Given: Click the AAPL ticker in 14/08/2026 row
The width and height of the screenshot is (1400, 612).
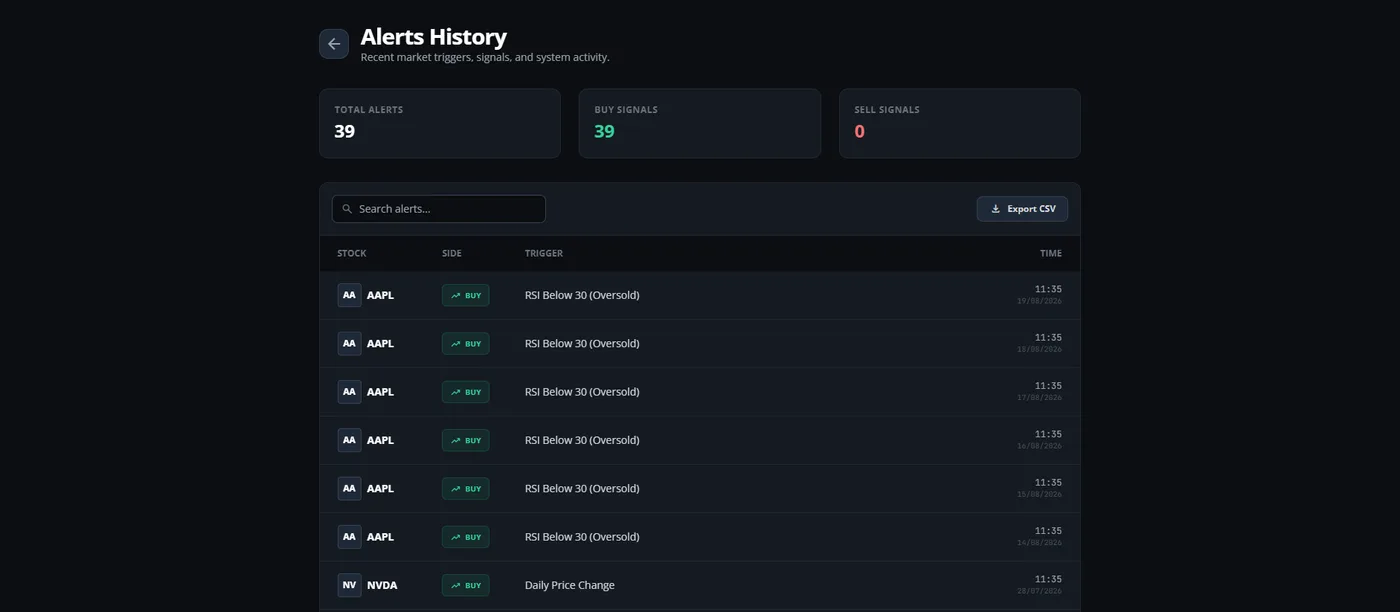Looking at the screenshot, I should [380, 537].
